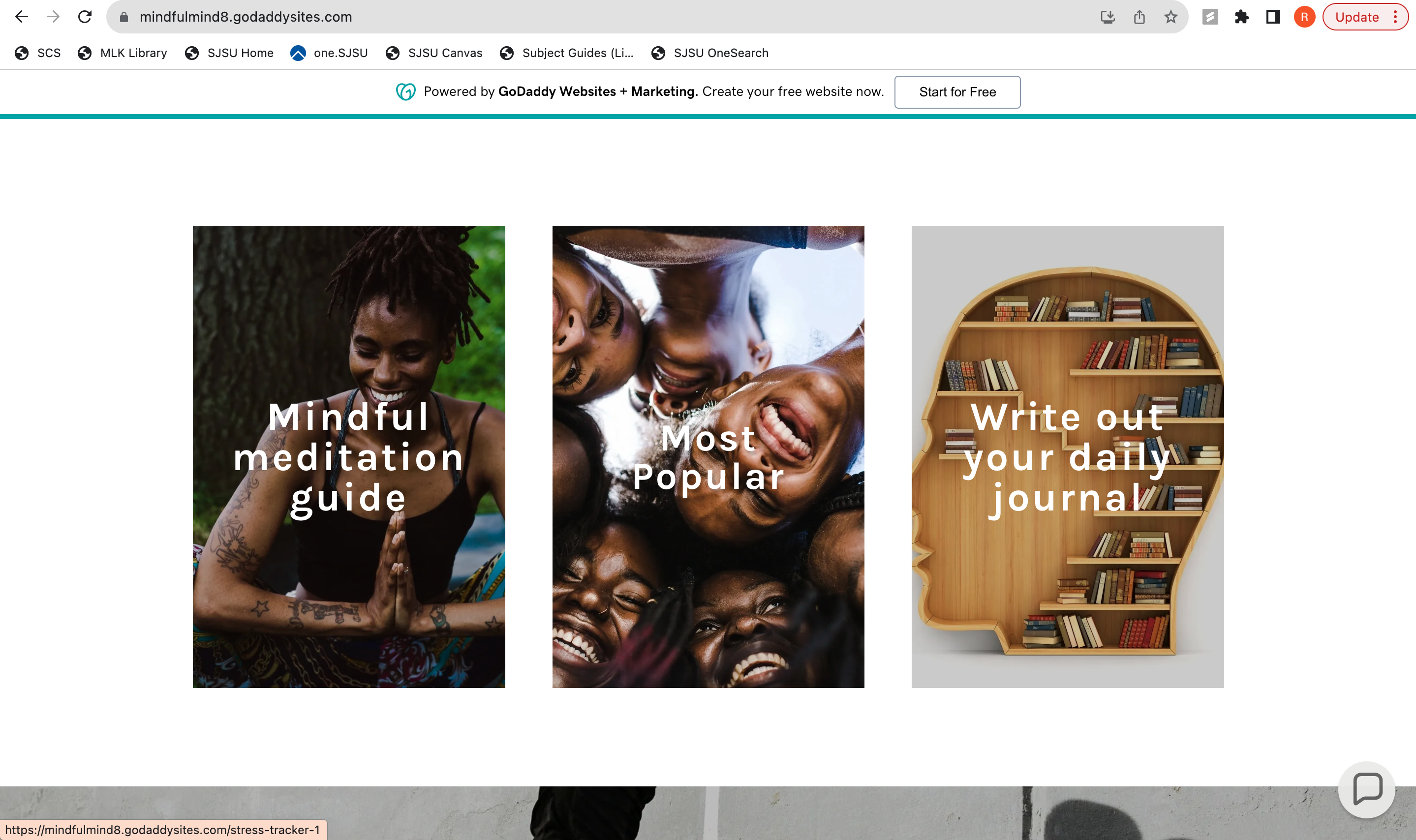Reload the current page
The width and height of the screenshot is (1416, 840).
pyautogui.click(x=85, y=17)
